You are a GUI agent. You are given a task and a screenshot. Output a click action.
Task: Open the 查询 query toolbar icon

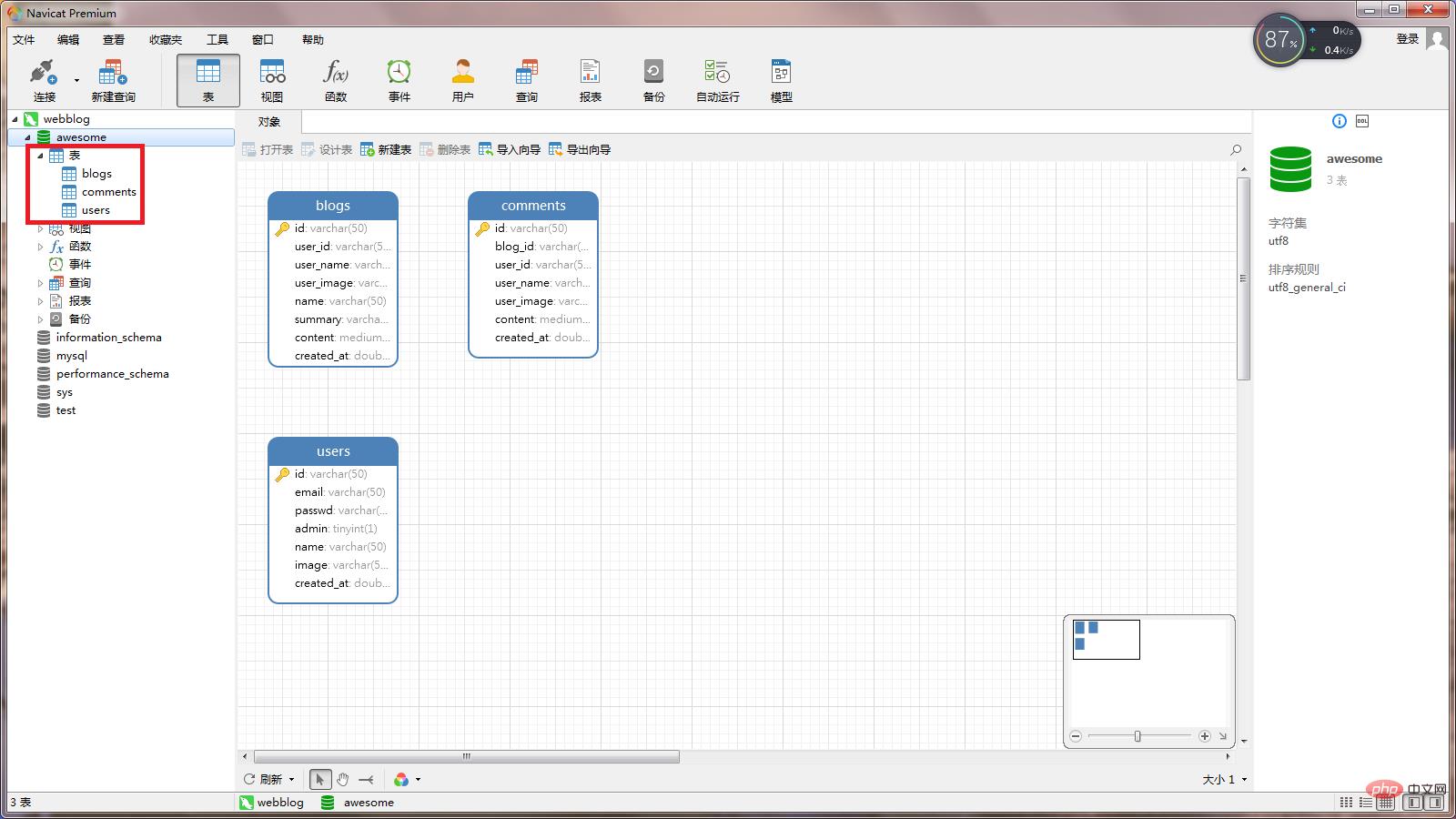click(x=526, y=80)
